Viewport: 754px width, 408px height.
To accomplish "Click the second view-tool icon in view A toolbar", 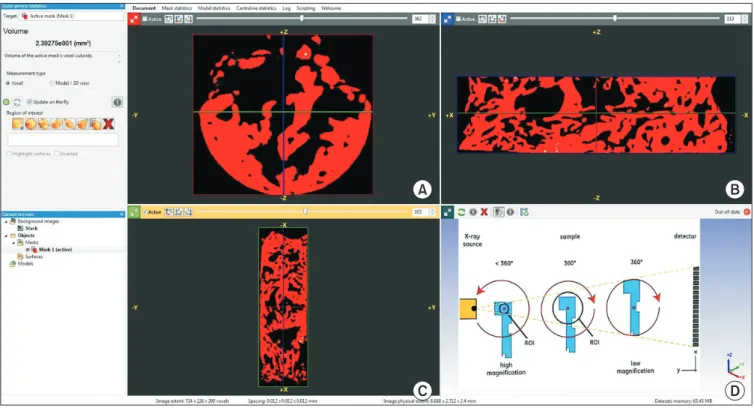I will [178, 19].
